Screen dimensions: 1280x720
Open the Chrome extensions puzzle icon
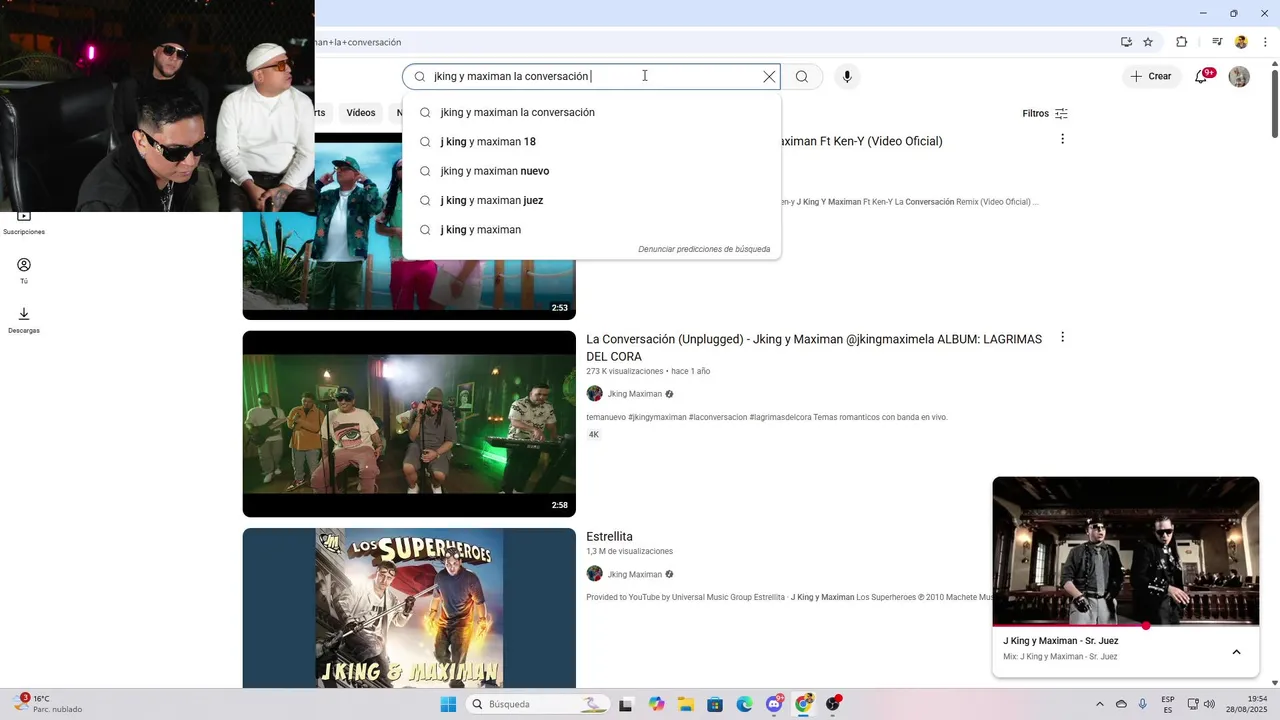click(x=1182, y=42)
